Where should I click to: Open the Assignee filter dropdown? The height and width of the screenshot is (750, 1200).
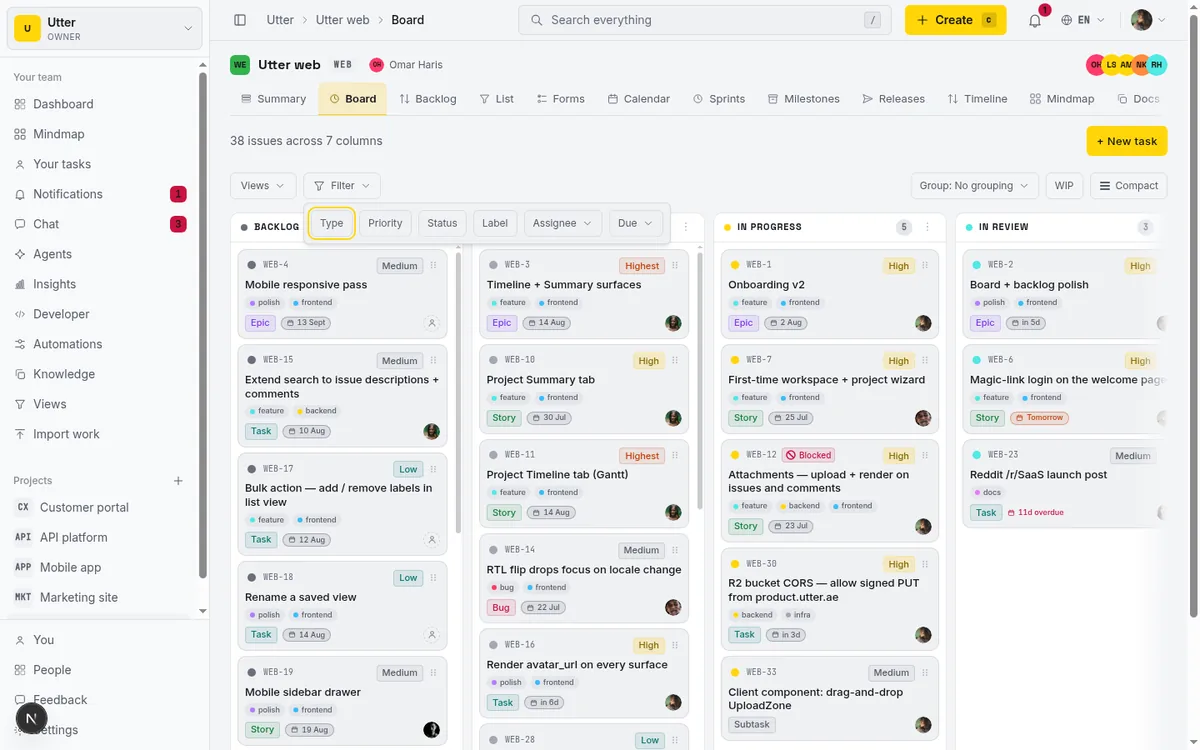562,223
